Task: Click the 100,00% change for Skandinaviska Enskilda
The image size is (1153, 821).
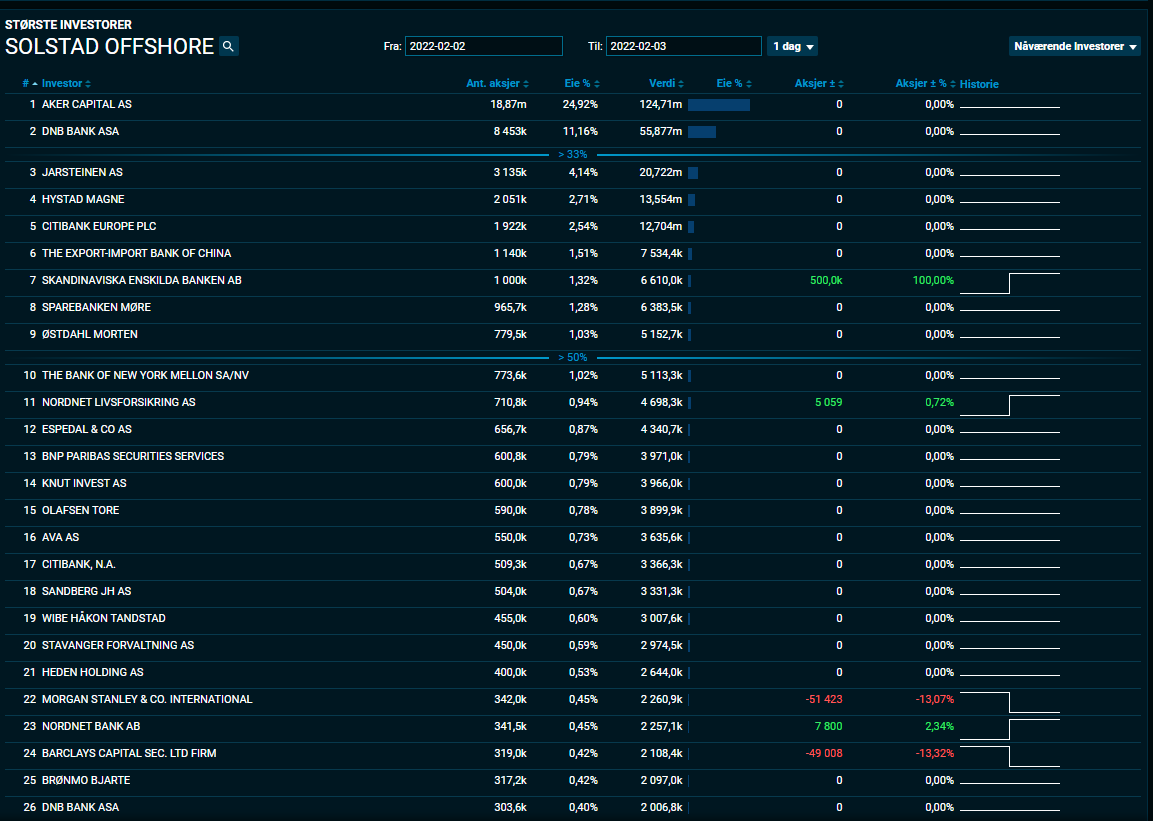Action: (933, 281)
